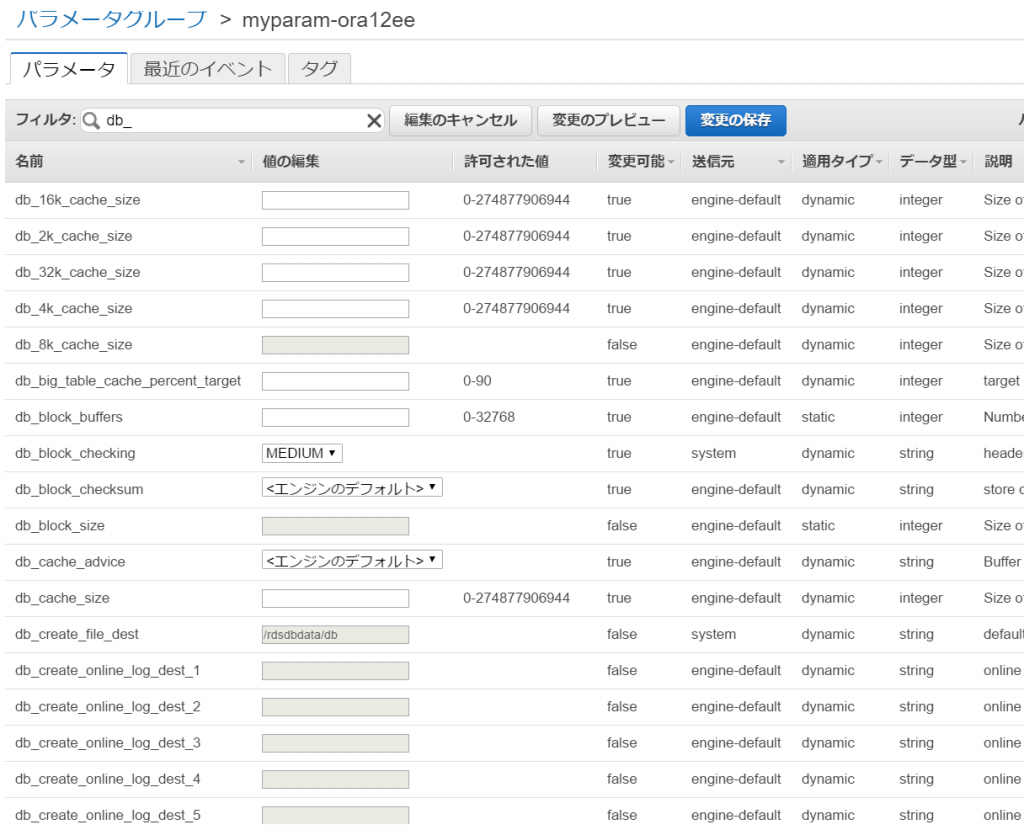The width and height of the screenshot is (1024, 830).
Task: Select the db_create_online_log_dest_1 parameter name
Action: coord(108,671)
